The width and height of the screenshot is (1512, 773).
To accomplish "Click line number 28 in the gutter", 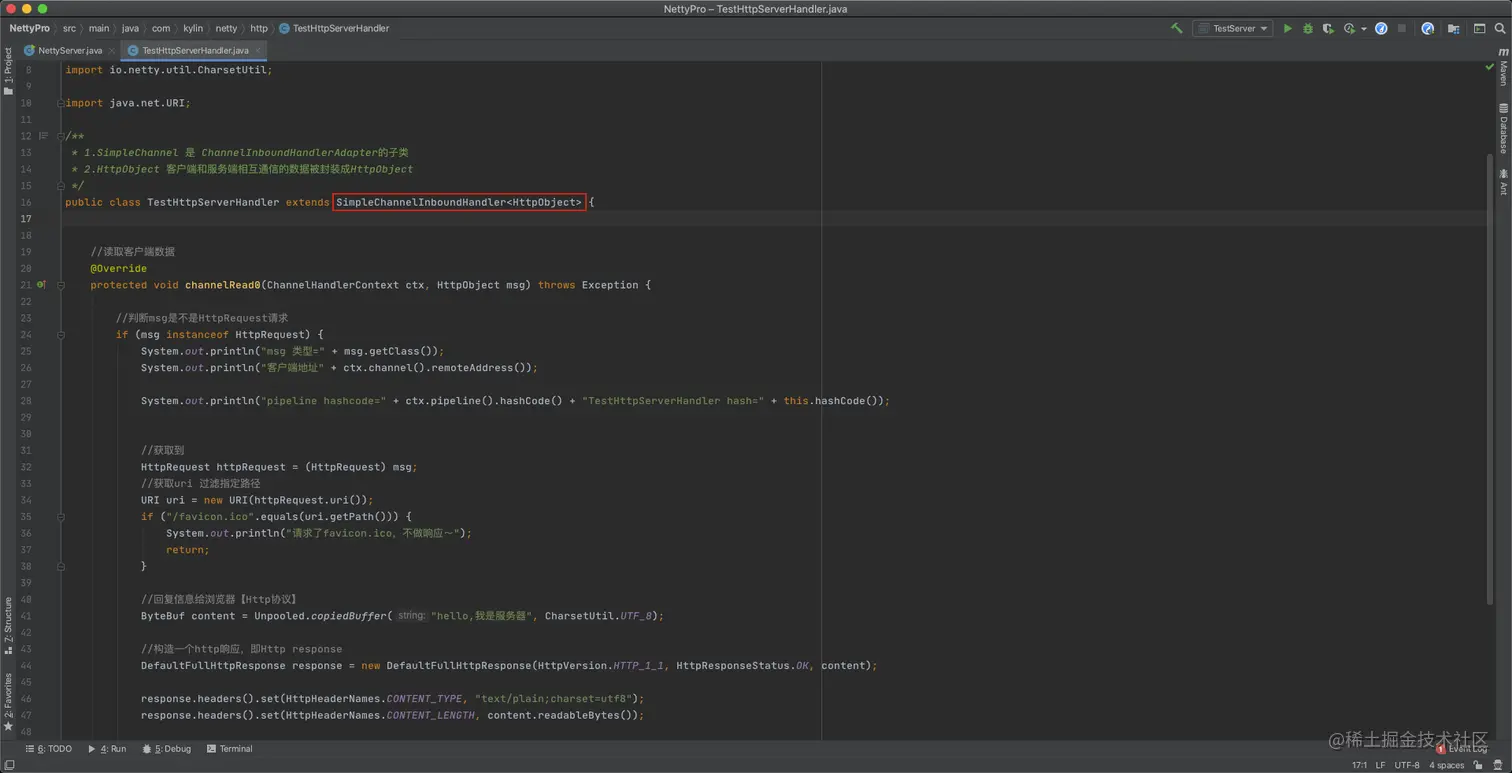I will click(x=26, y=401).
